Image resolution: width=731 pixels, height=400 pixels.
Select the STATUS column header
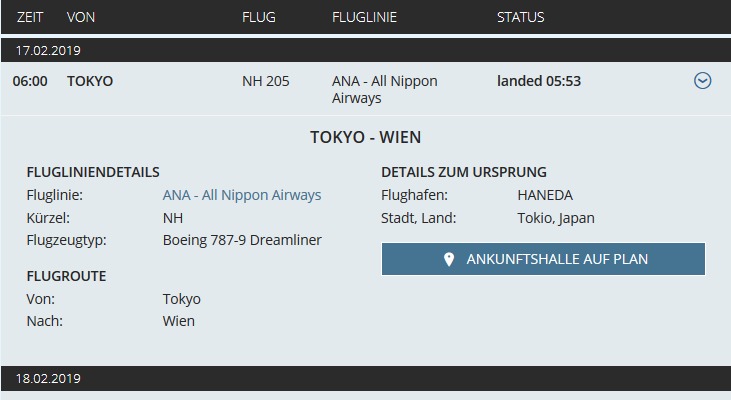click(520, 17)
